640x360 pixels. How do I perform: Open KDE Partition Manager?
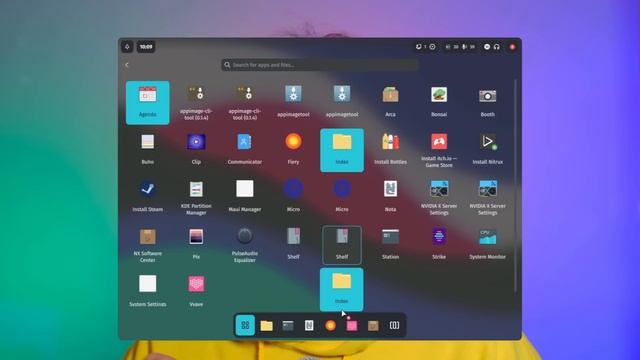(196, 198)
